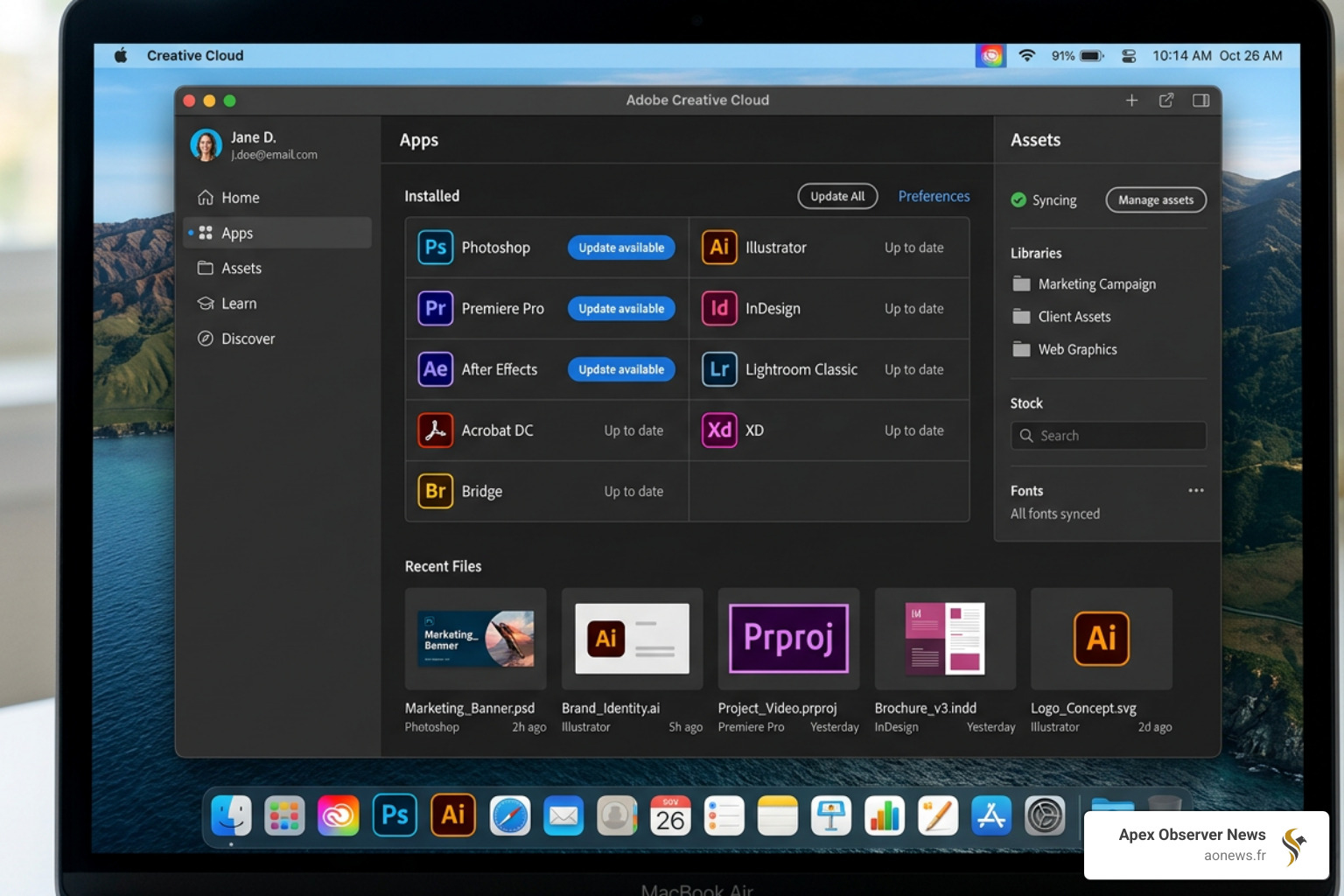Open the Fonts options menu
Viewport: 1344px width, 896px height.
pos(1196,490)
